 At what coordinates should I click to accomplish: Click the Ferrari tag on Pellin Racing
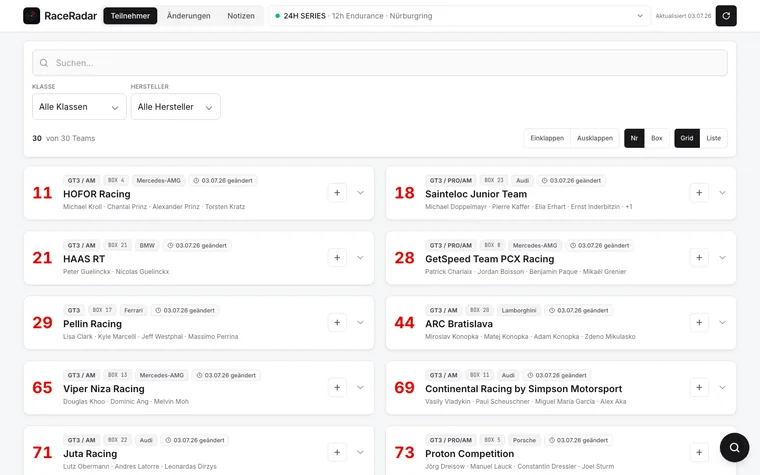pos(133,310)
